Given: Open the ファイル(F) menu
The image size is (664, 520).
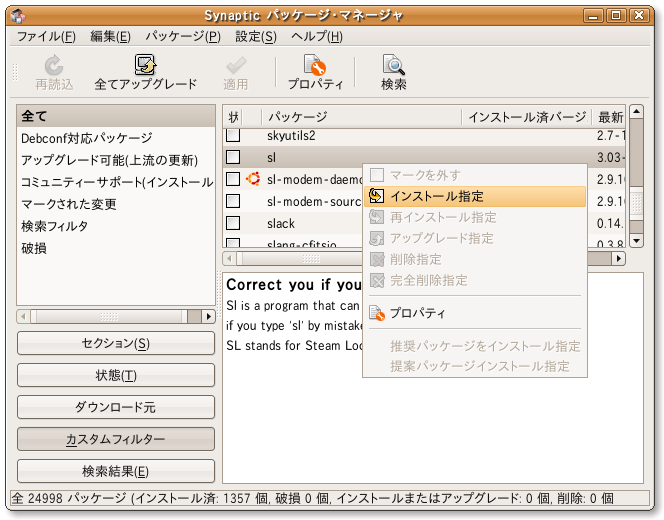Looking at the screenshot, I should (46, 37).
